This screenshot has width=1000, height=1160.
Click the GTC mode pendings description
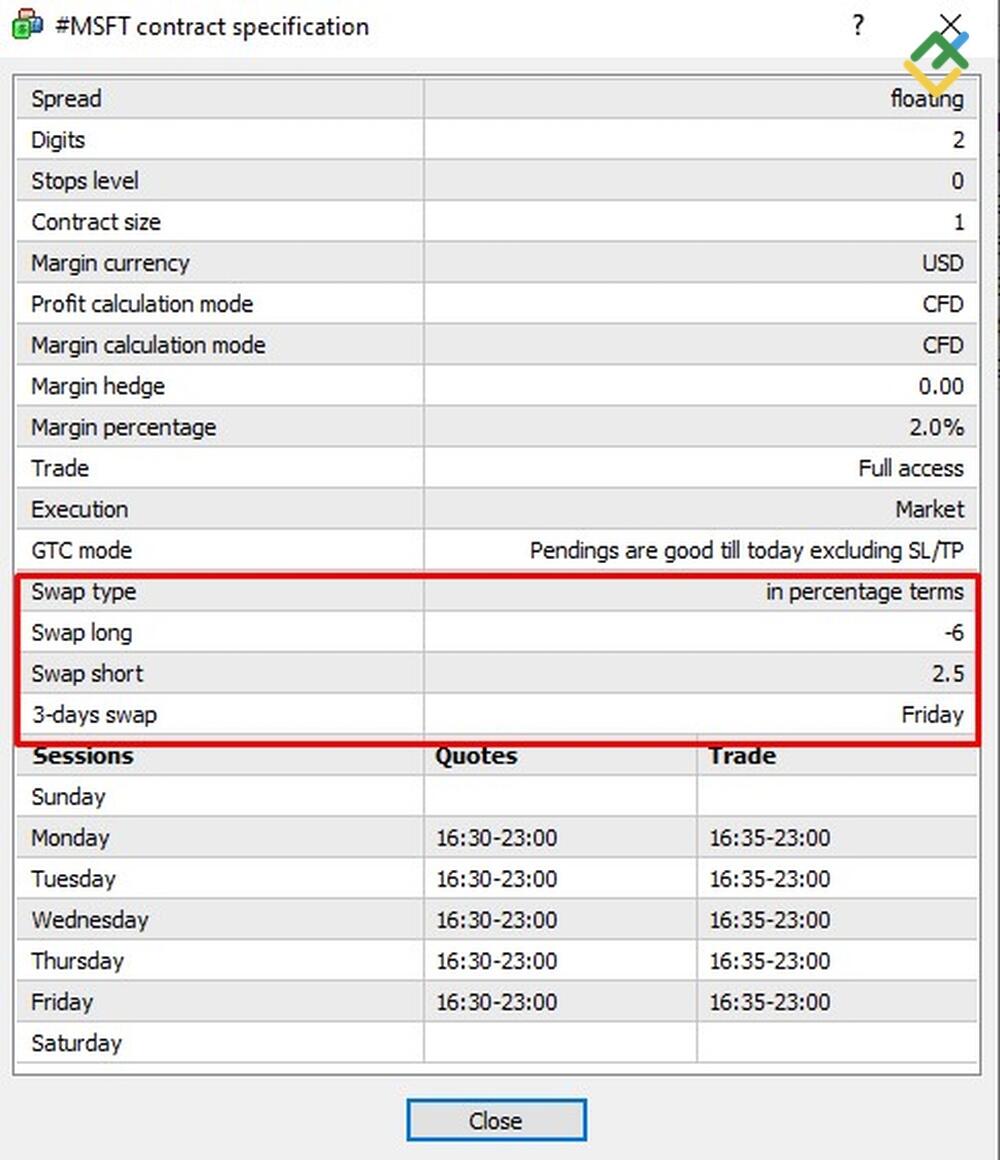[x=746, y=551]
